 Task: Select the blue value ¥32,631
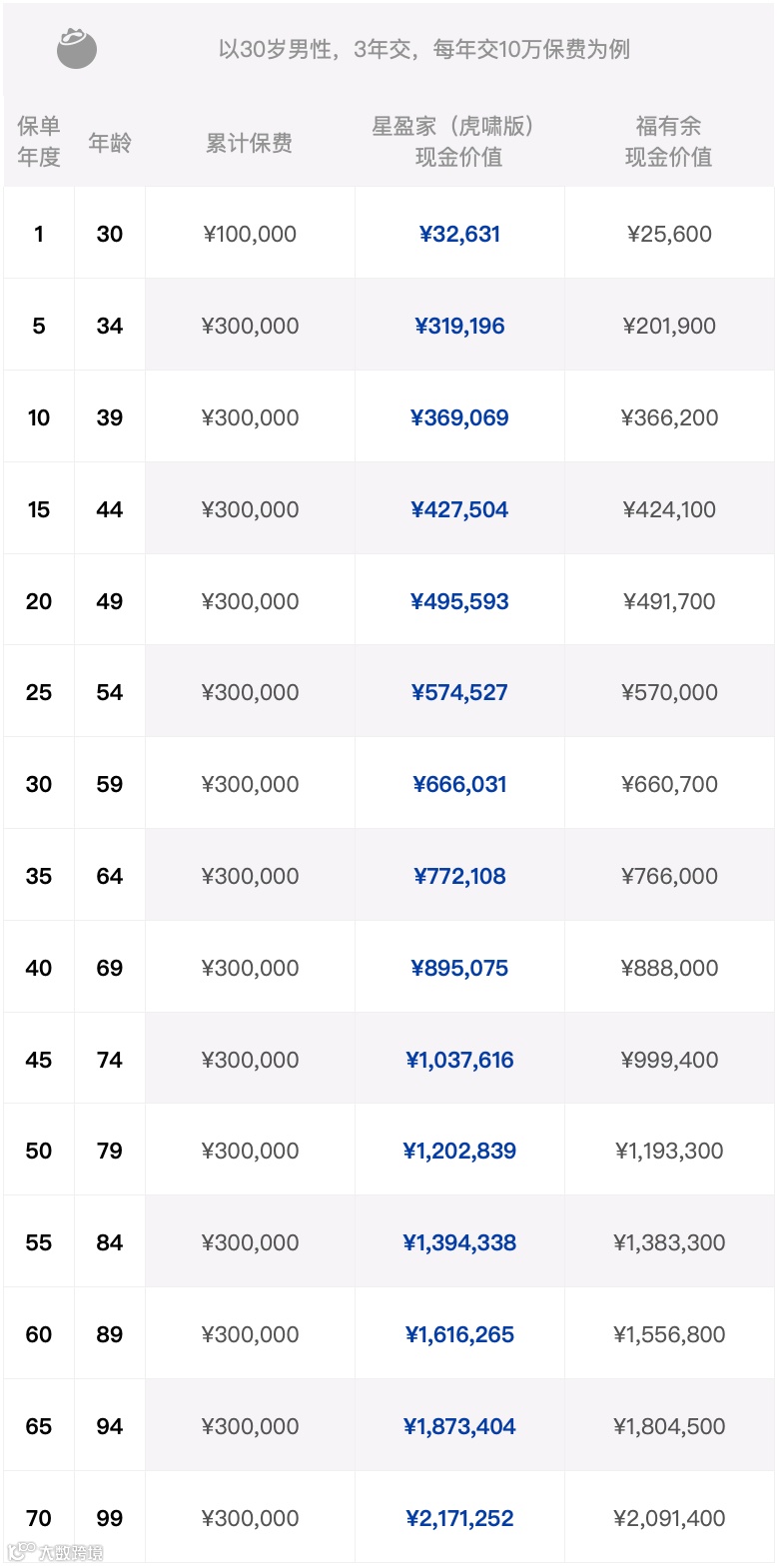coord(459,234)
